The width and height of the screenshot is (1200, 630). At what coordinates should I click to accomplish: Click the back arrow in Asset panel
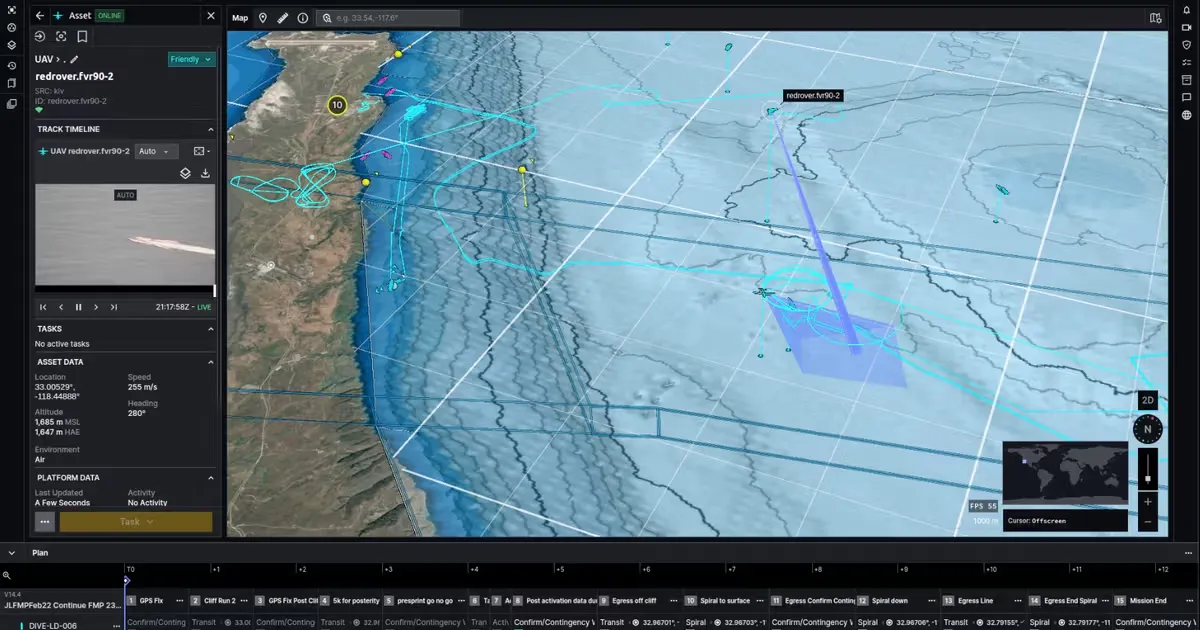point(40,16)
